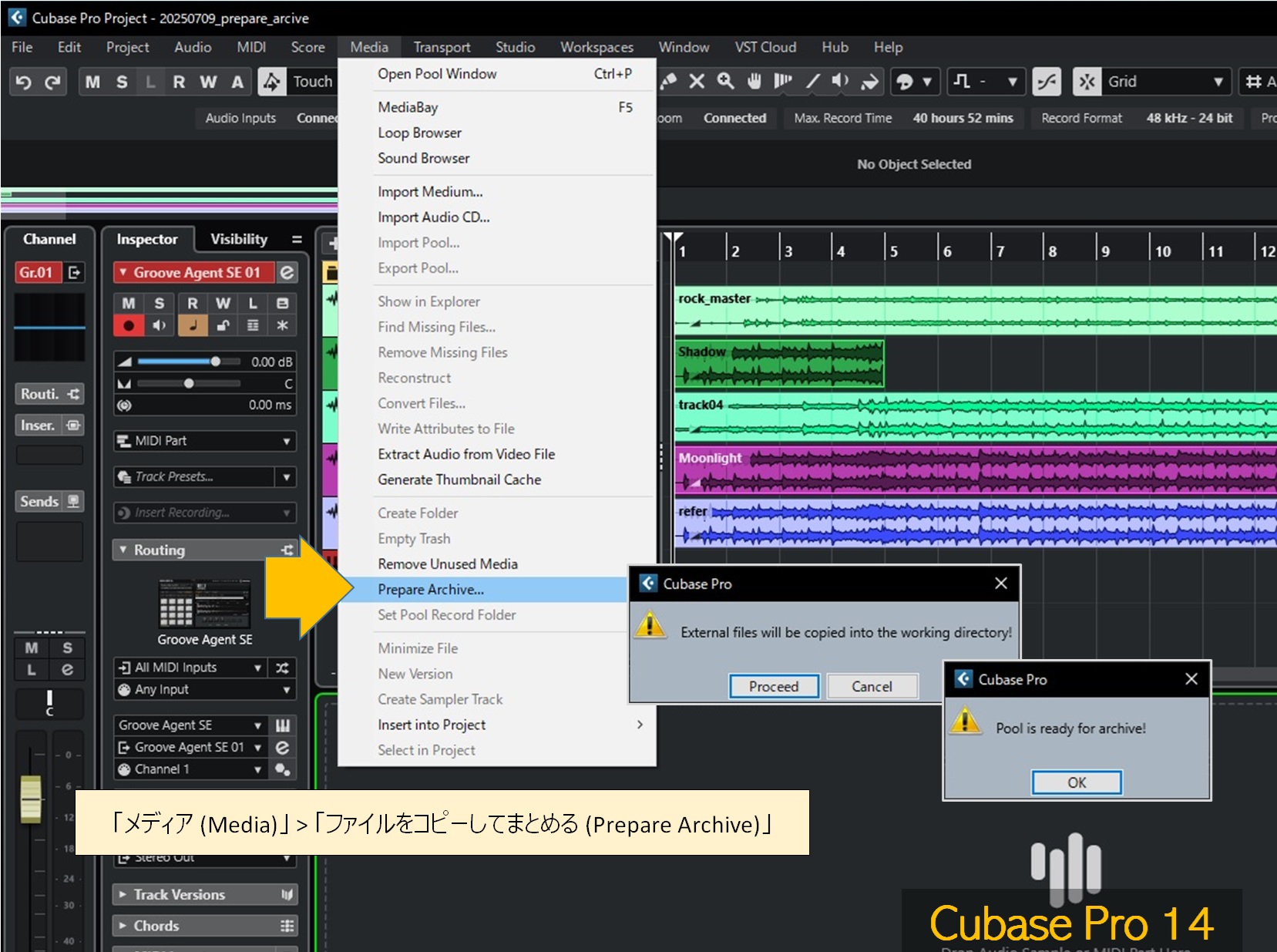Click the Monitor speaker button in Inspector
This screenshot has width=1277, height=952.
point(160,325)
